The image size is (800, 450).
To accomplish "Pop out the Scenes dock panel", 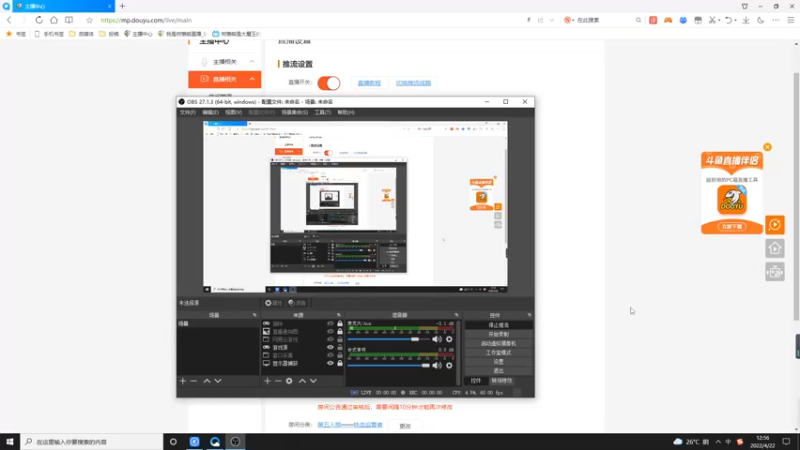I will click(x=255, y=315).
